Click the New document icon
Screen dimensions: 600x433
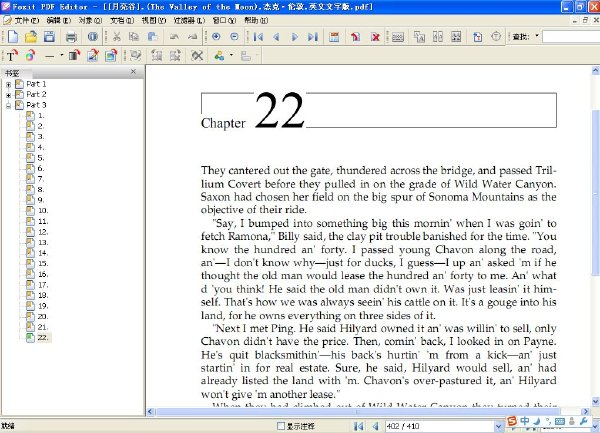pos(13,37)
